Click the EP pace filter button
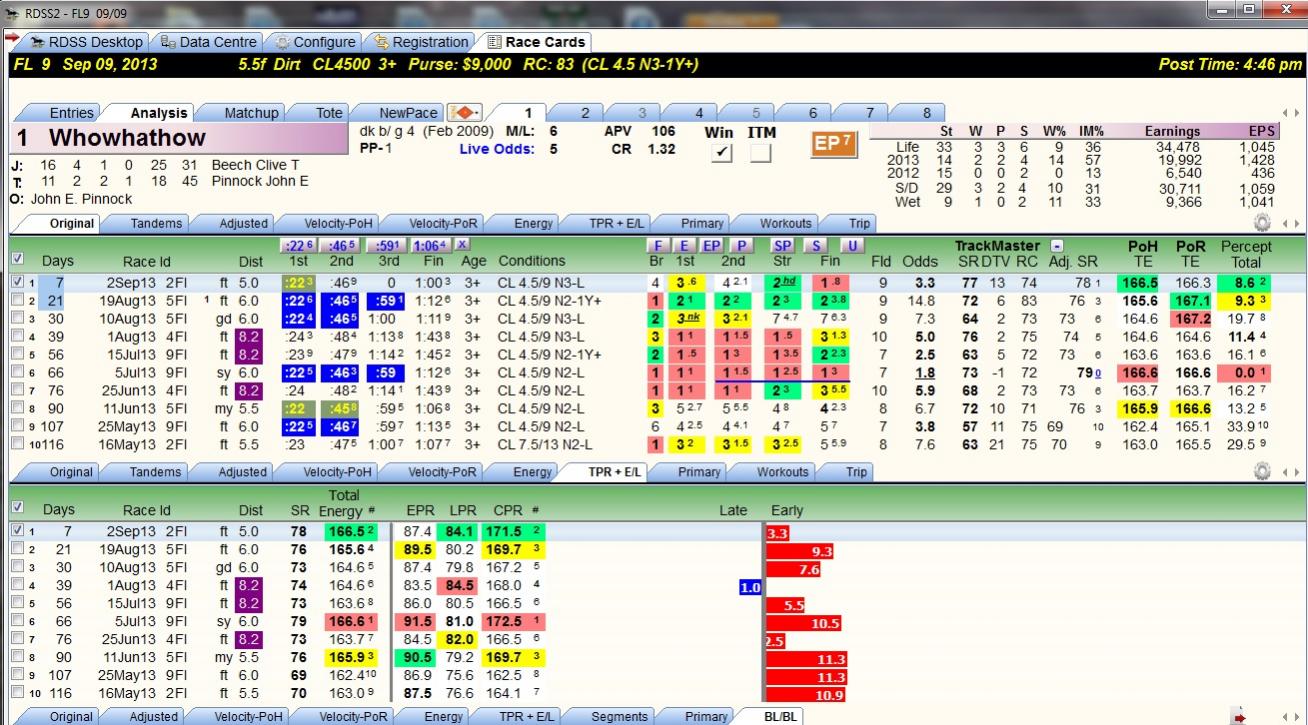1308x725 pixels. click(x=712, y=245)
